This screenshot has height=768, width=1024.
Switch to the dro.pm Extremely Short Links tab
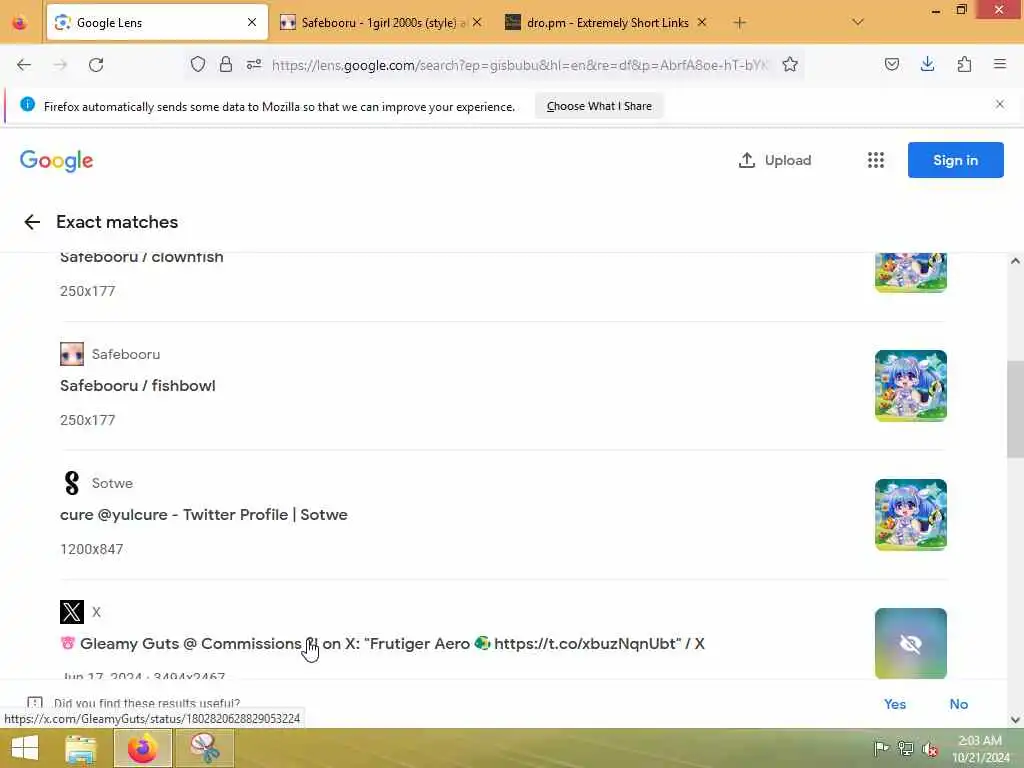(607, 23)
